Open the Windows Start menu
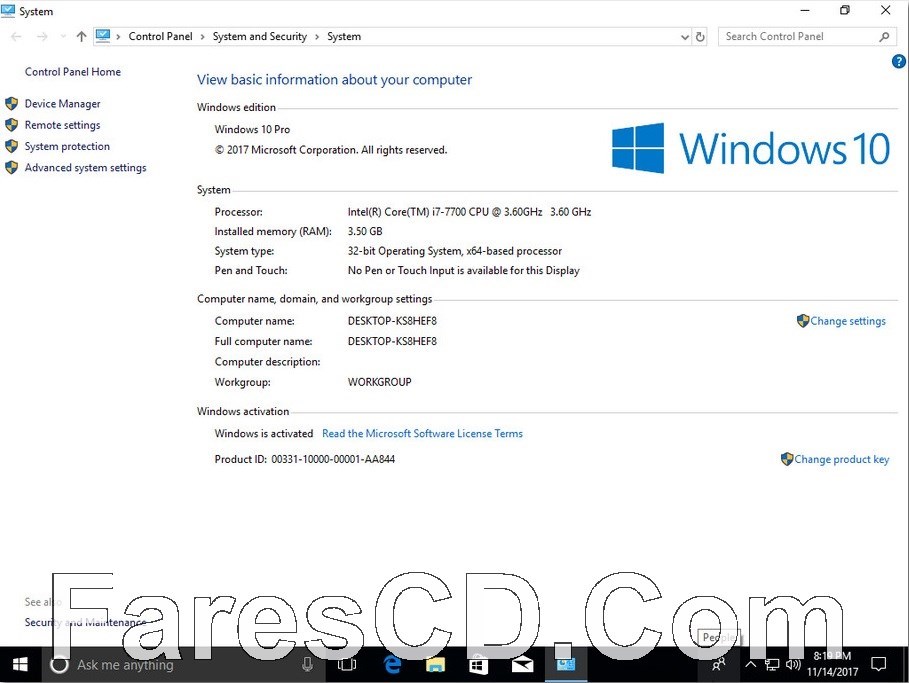Screen dimensions: 909x683 tap(20, 664)
